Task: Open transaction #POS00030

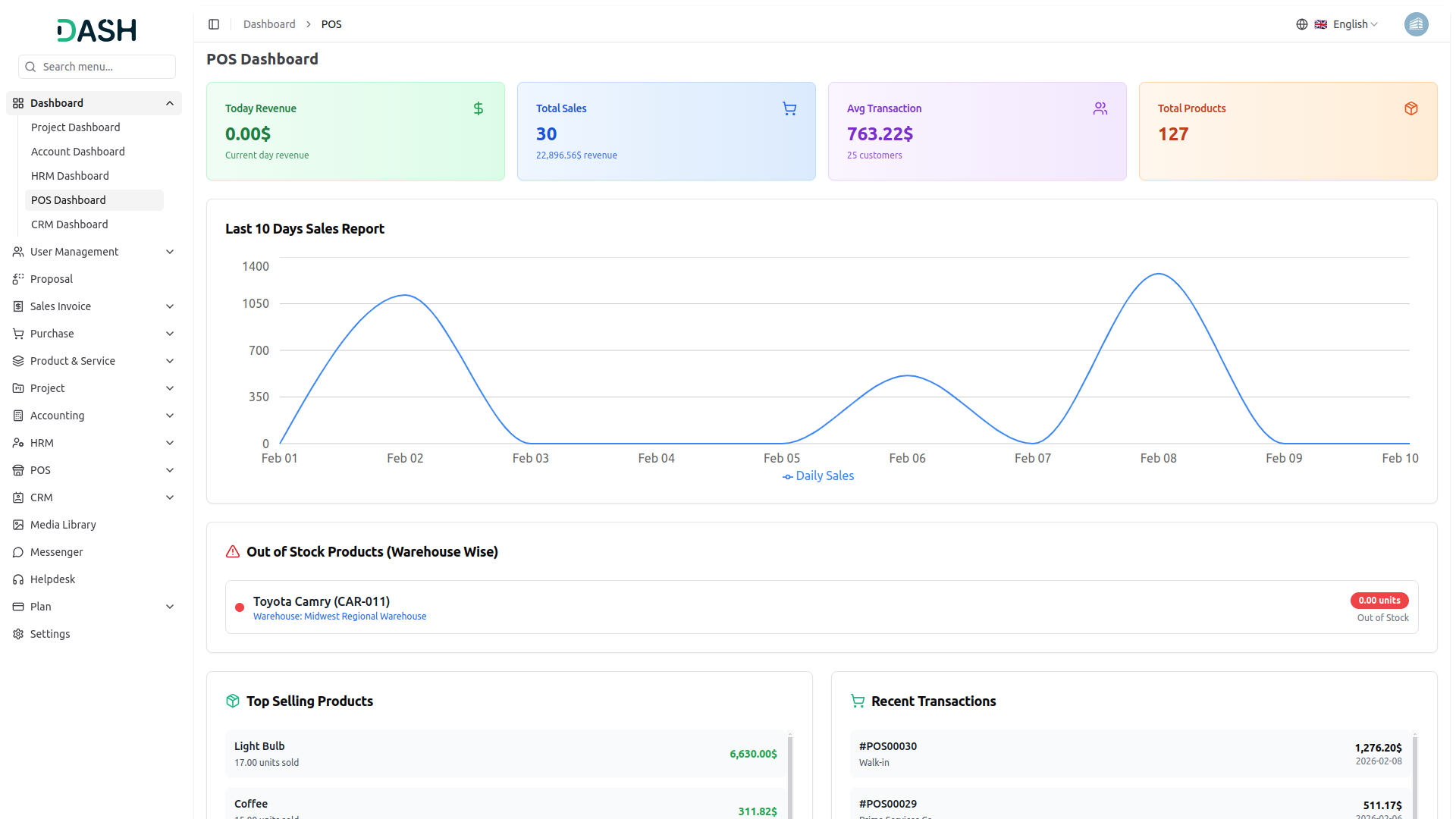Action: [888, 746]
